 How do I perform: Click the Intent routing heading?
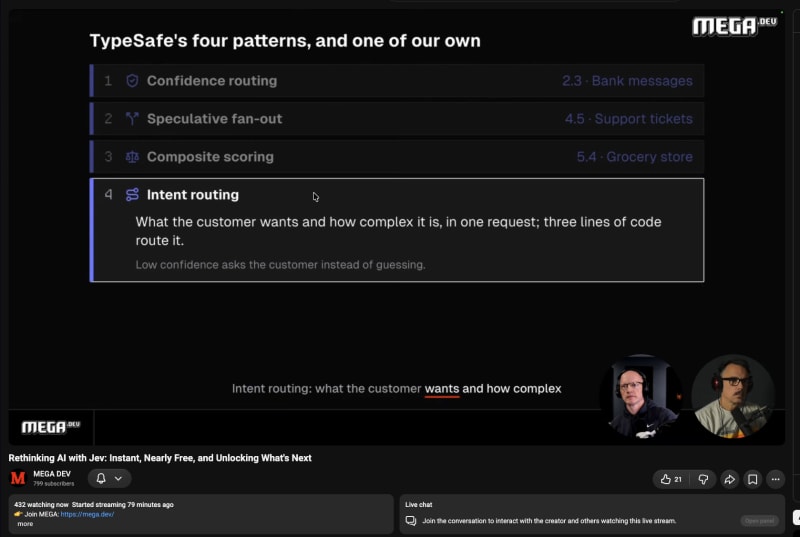pos(193,195)
